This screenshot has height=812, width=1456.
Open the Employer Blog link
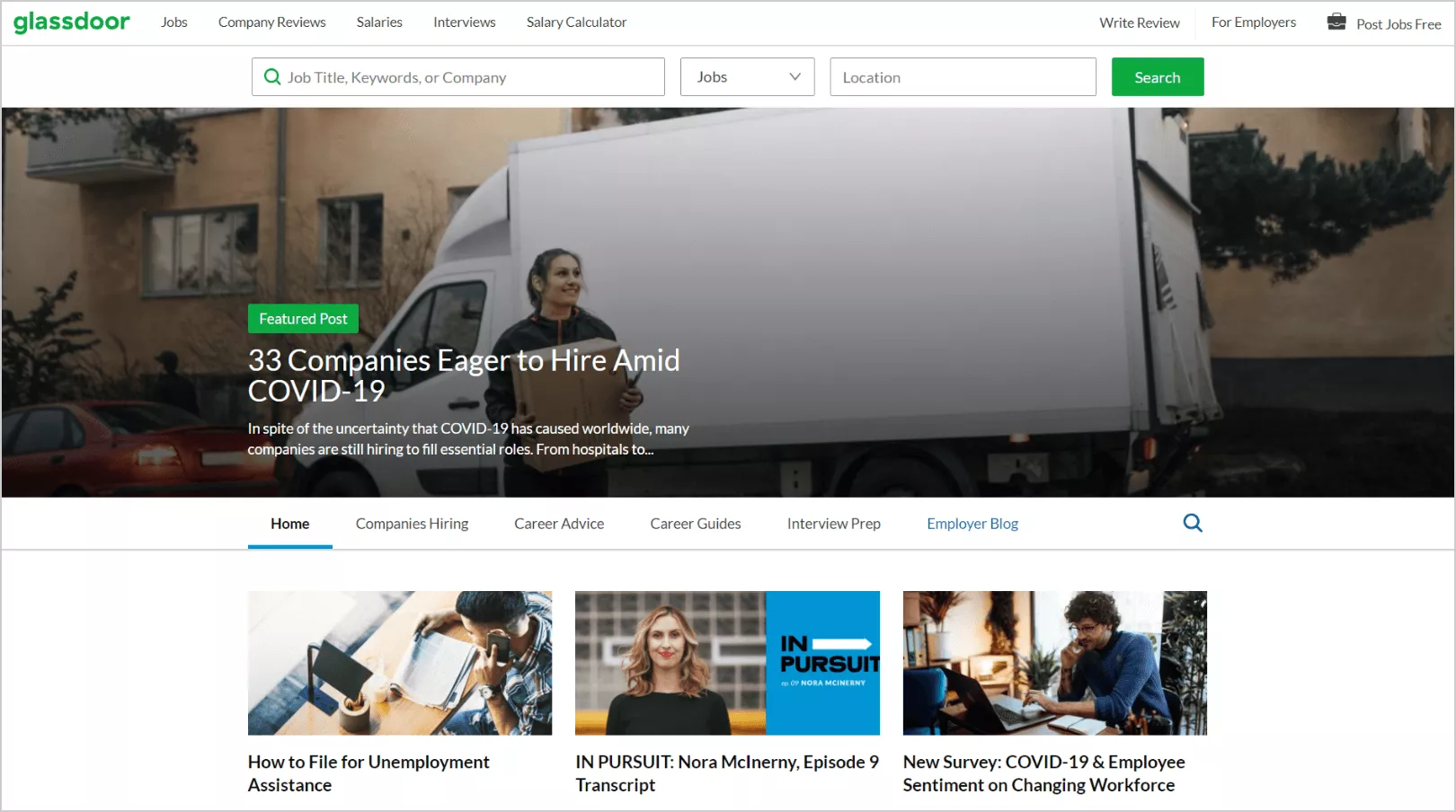(x=972, y=524)
